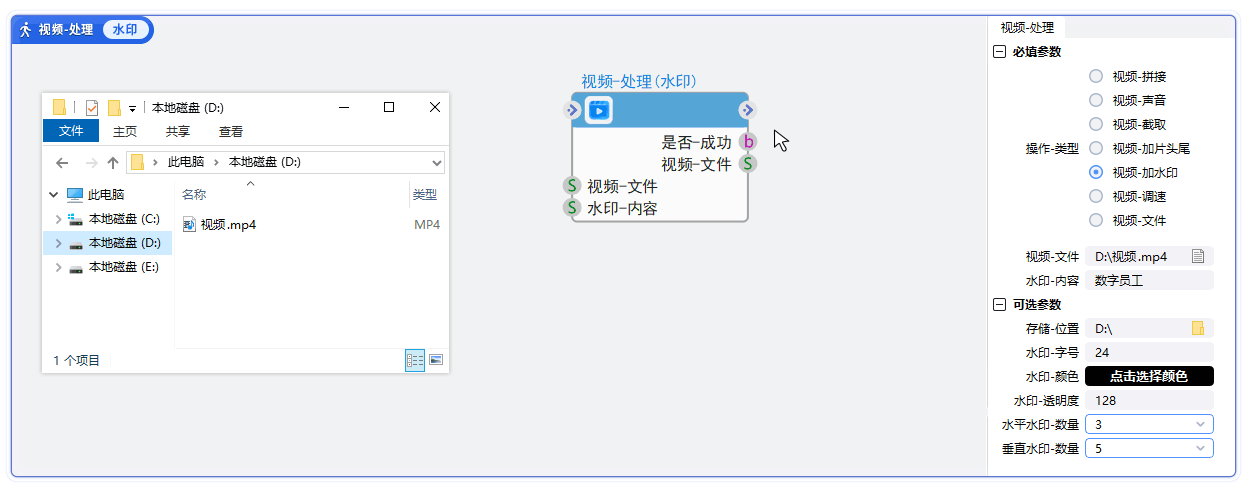The image size is (1251, 485).
Task: Click the 存储-位置 path field
Action: pos(1149,328)
